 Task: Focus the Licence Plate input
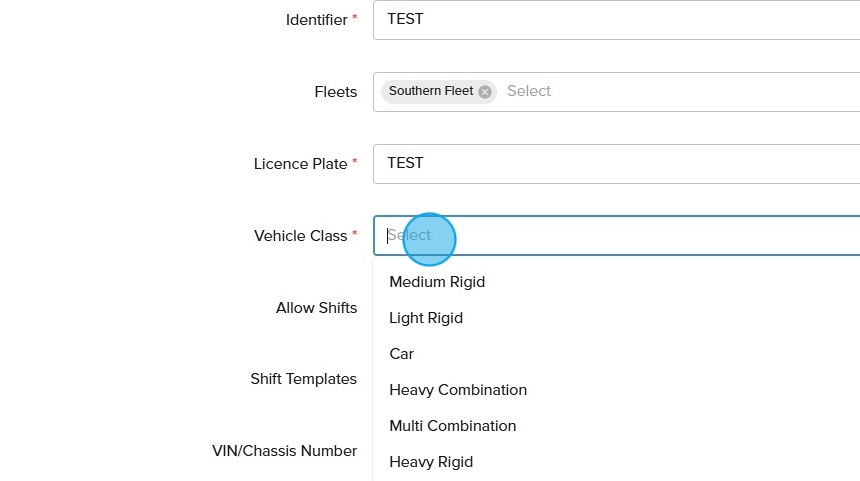click(x=615, y=163)
